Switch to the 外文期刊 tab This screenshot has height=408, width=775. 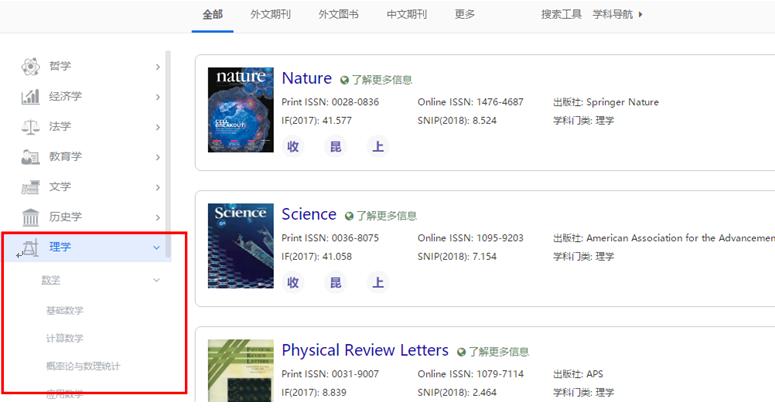270,14
